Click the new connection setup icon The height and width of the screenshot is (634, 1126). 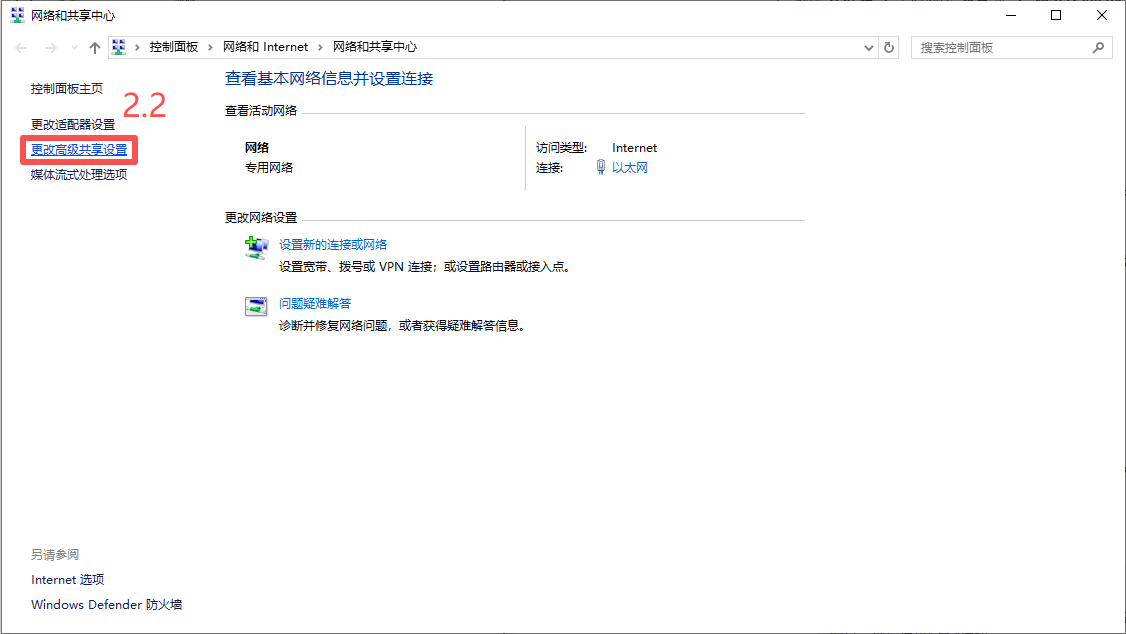(256, 248)
